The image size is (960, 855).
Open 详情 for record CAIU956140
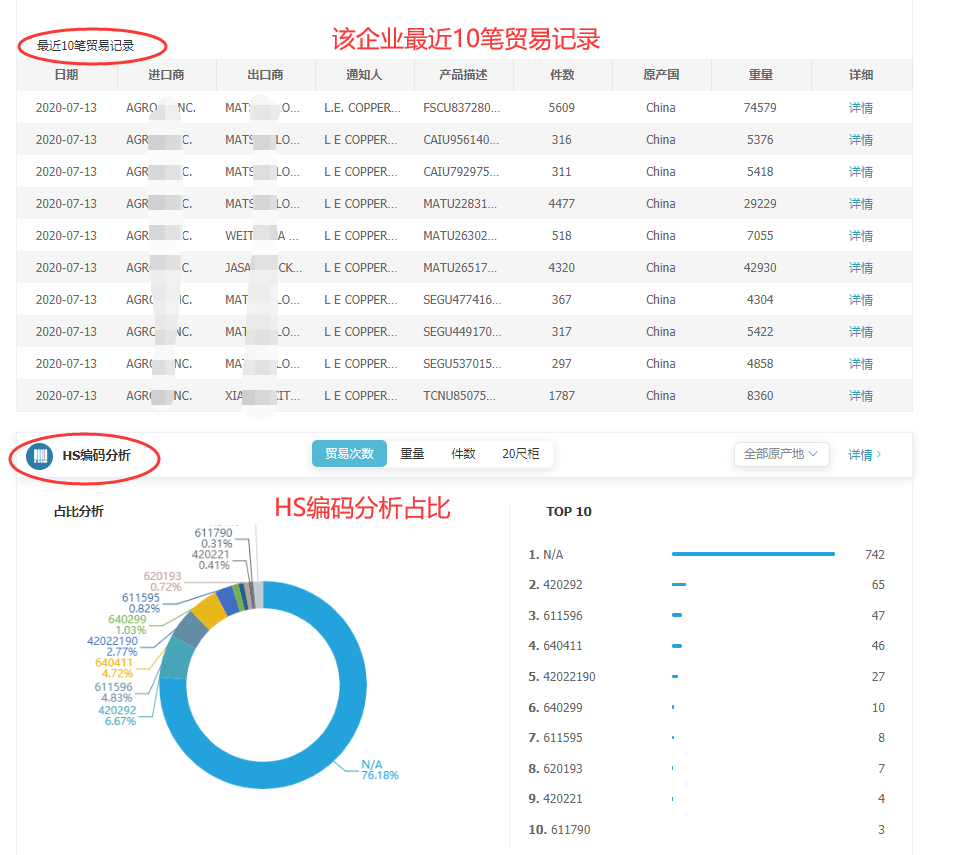(860, 139)
